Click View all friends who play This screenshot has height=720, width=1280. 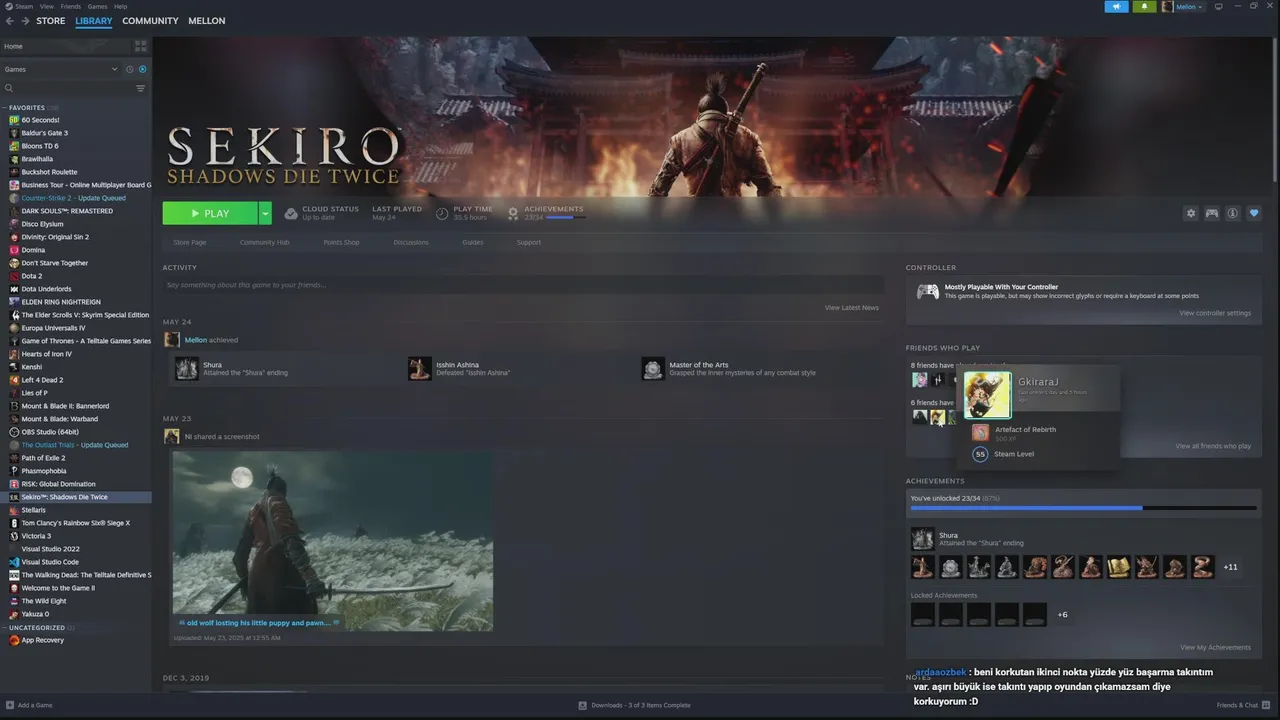pos(1213,446)
